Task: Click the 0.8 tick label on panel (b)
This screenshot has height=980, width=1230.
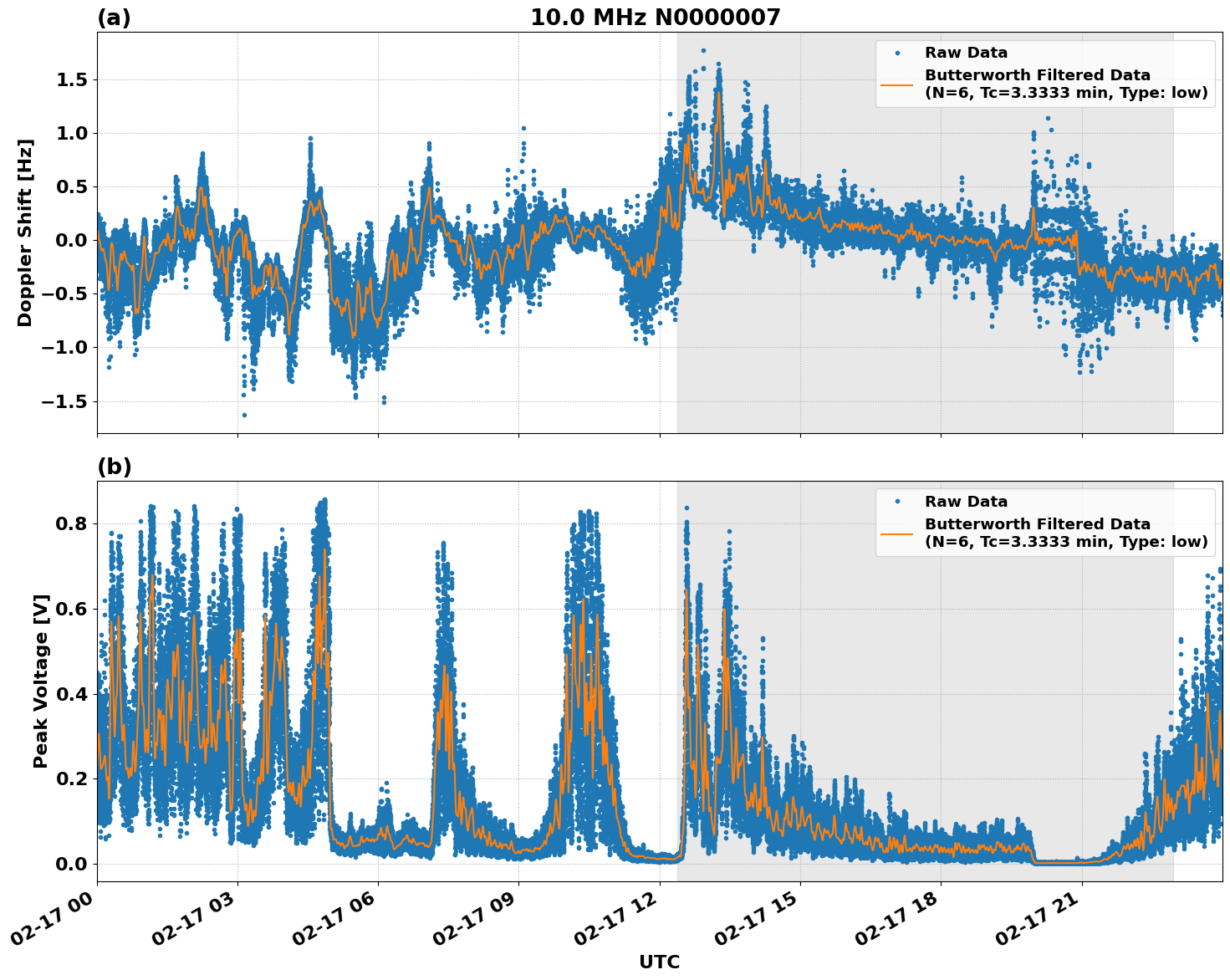Action: (70, 523)
